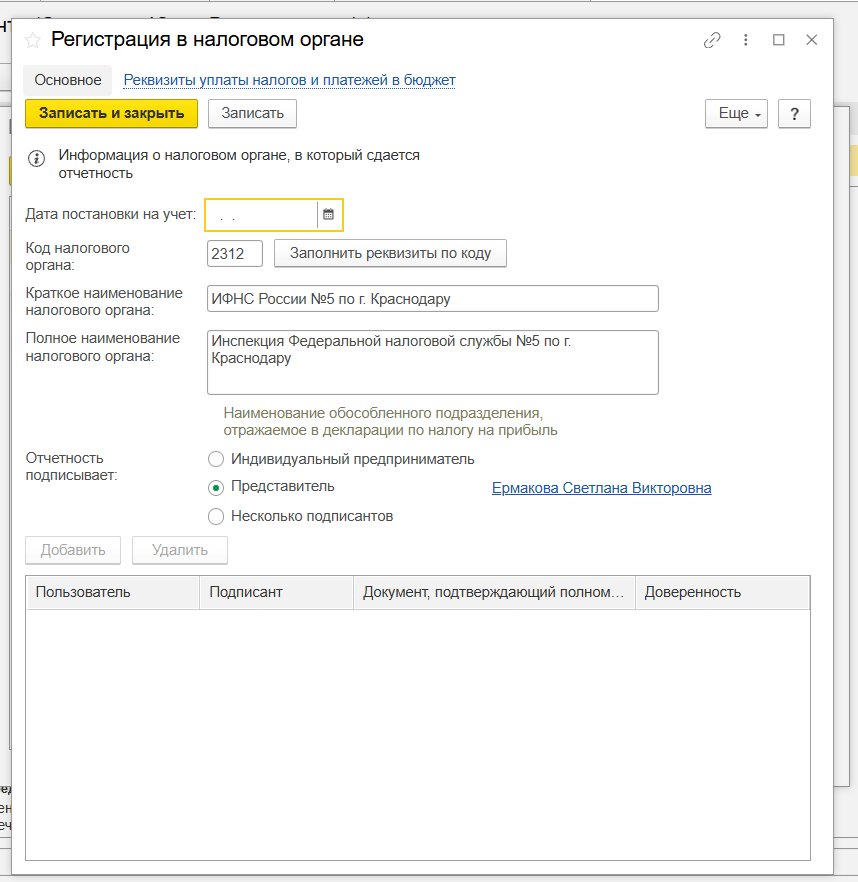Sort table by Пользователь column header
The image size is (858, 882).
pos(113,592)
